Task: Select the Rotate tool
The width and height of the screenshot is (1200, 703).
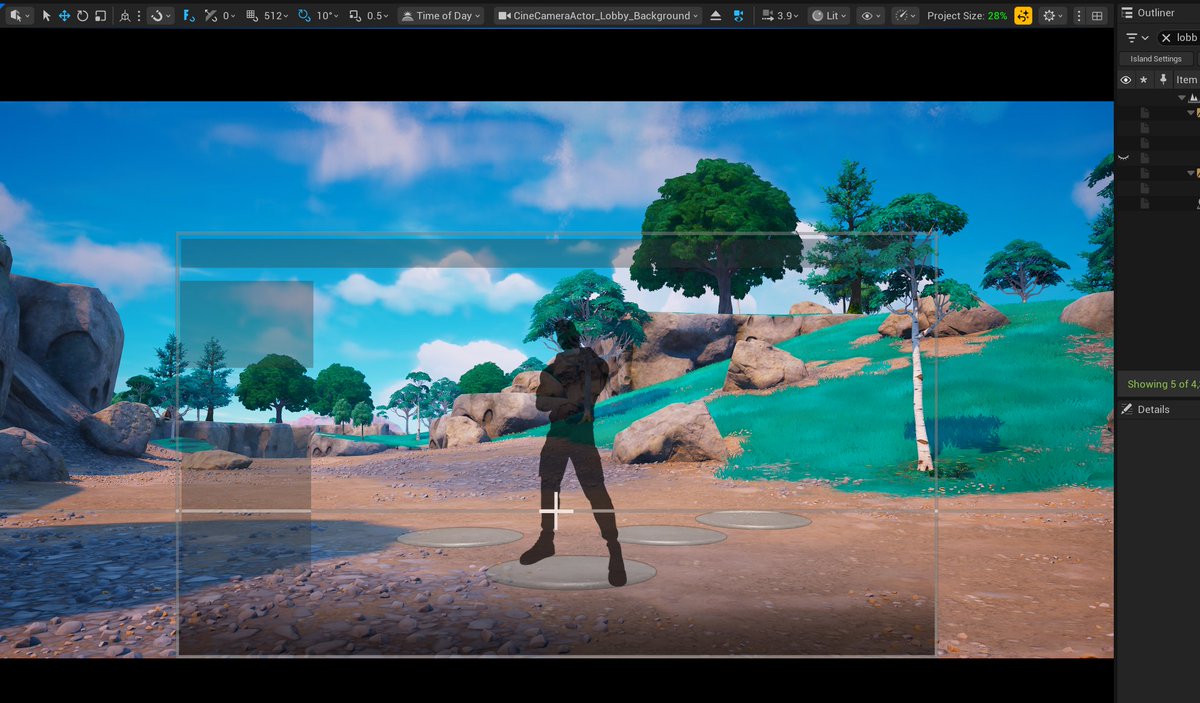Action: [x=82, y=16]
